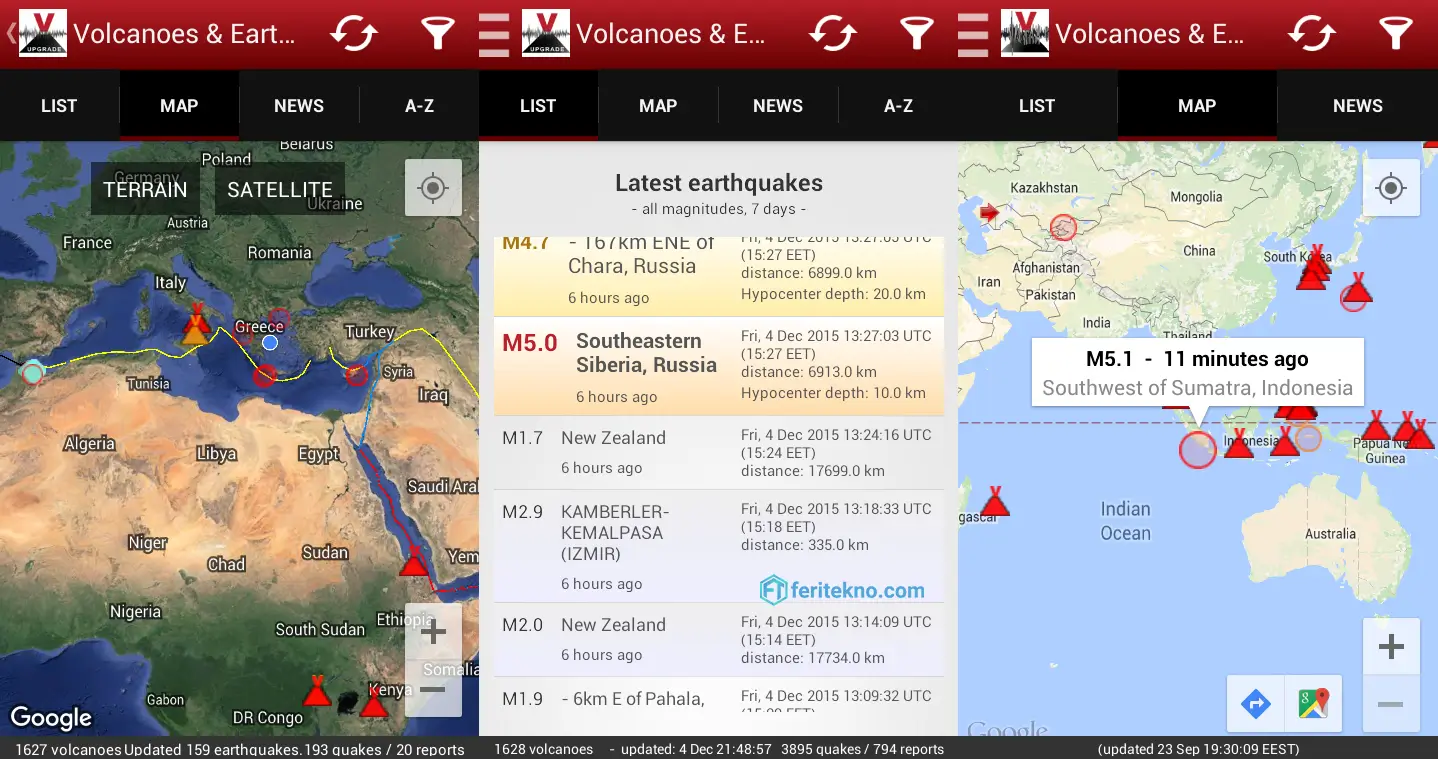Tap '1627 volcanoes' status text in left panel

click(68, 749)
